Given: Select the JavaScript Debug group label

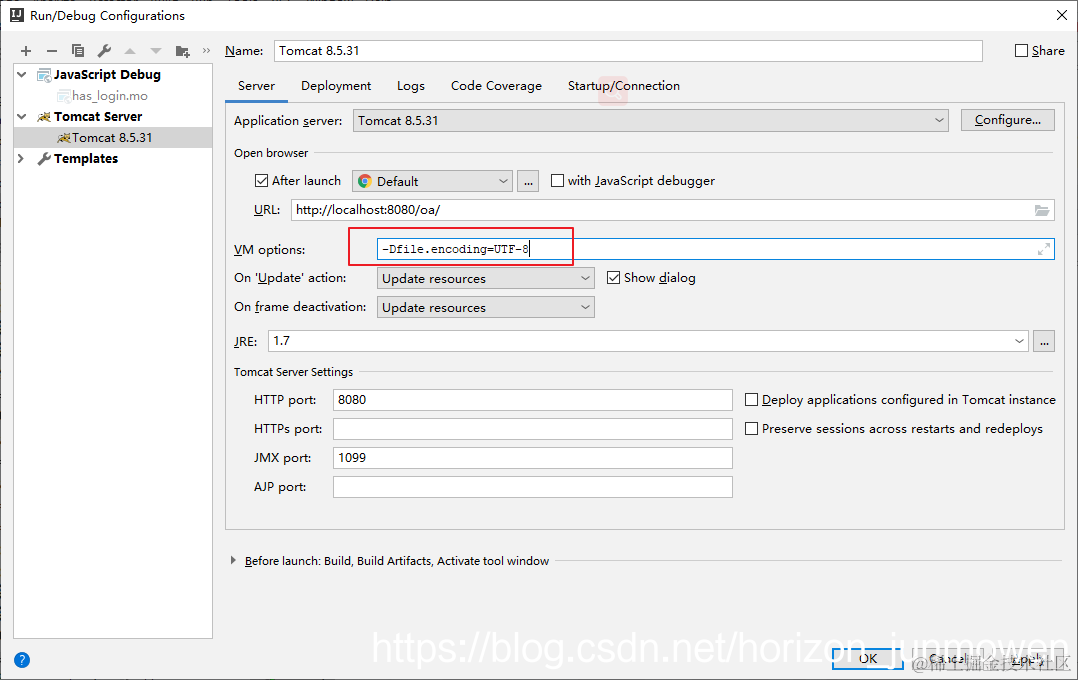Looking at the screenshot, I should pos(107,74).
